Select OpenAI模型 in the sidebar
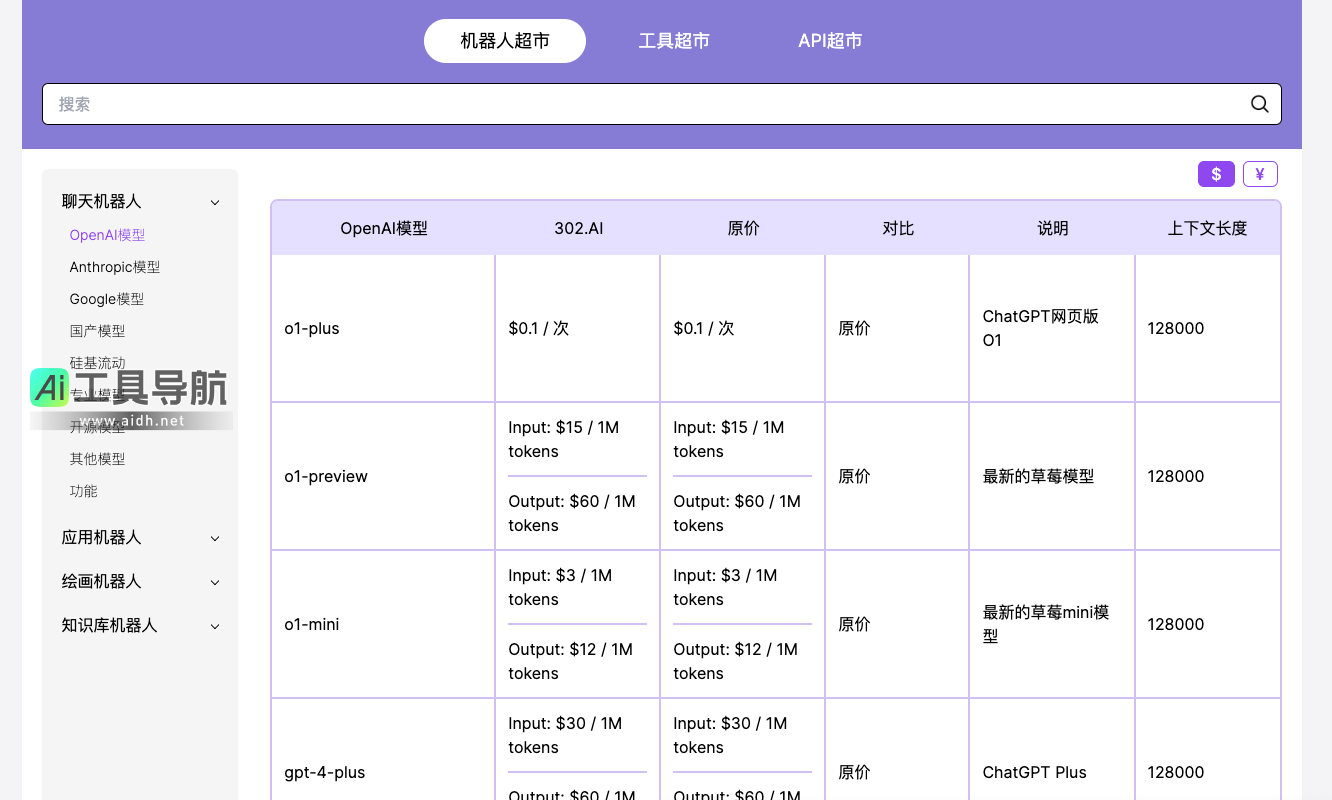 [107, 235]
